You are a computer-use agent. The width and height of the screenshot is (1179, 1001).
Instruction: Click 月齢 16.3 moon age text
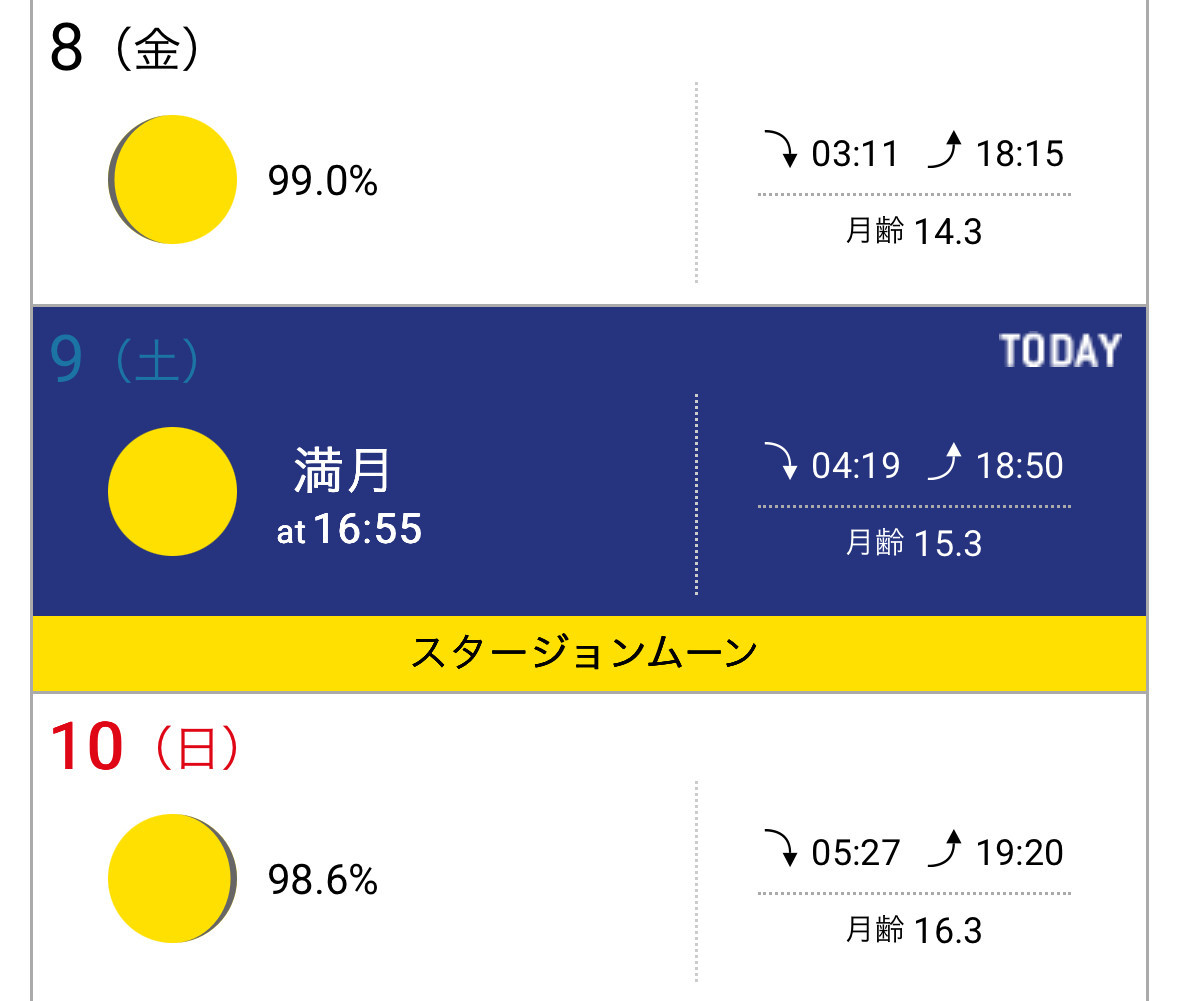click(914, 930)
